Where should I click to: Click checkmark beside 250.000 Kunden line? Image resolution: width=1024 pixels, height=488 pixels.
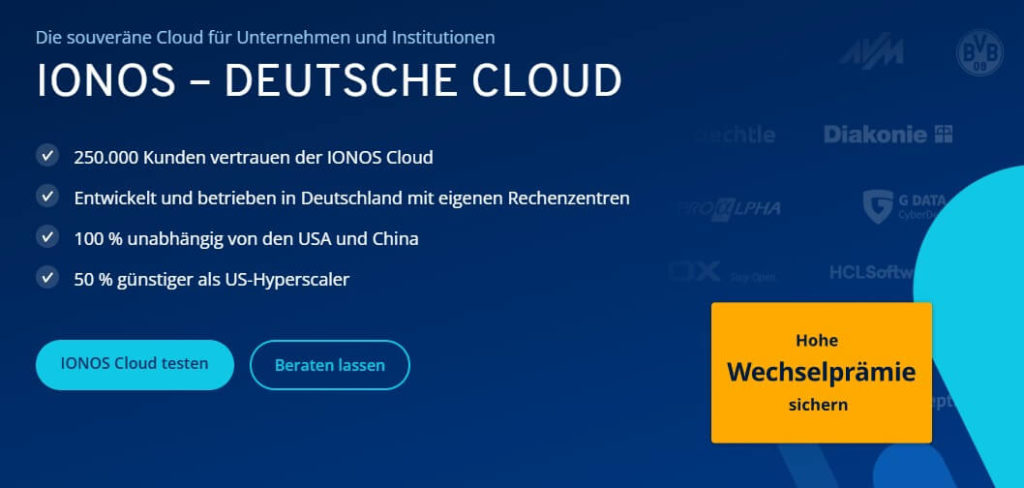(47, 156)
